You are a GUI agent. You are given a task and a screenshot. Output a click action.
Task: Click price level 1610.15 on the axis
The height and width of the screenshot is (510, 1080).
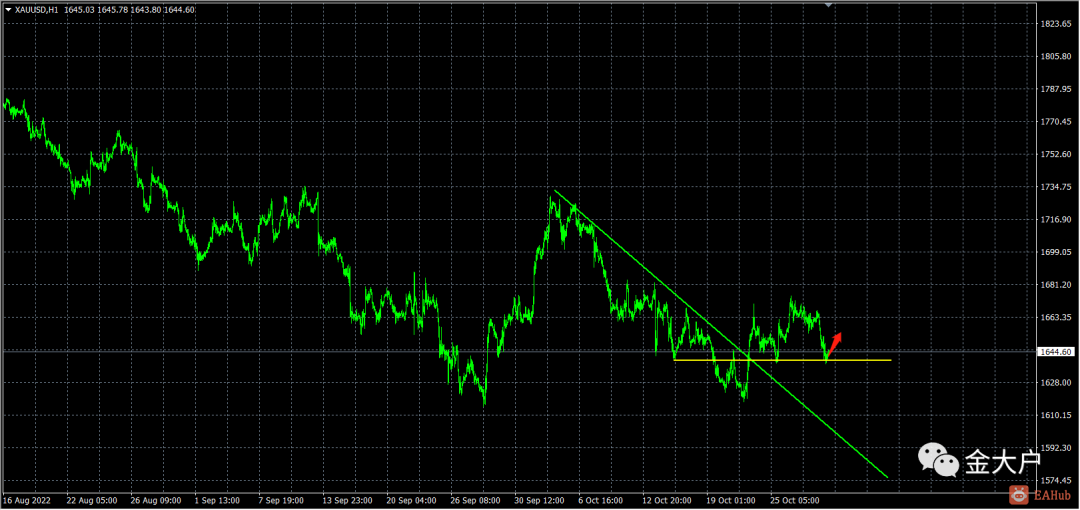[x=1057, y=415]
